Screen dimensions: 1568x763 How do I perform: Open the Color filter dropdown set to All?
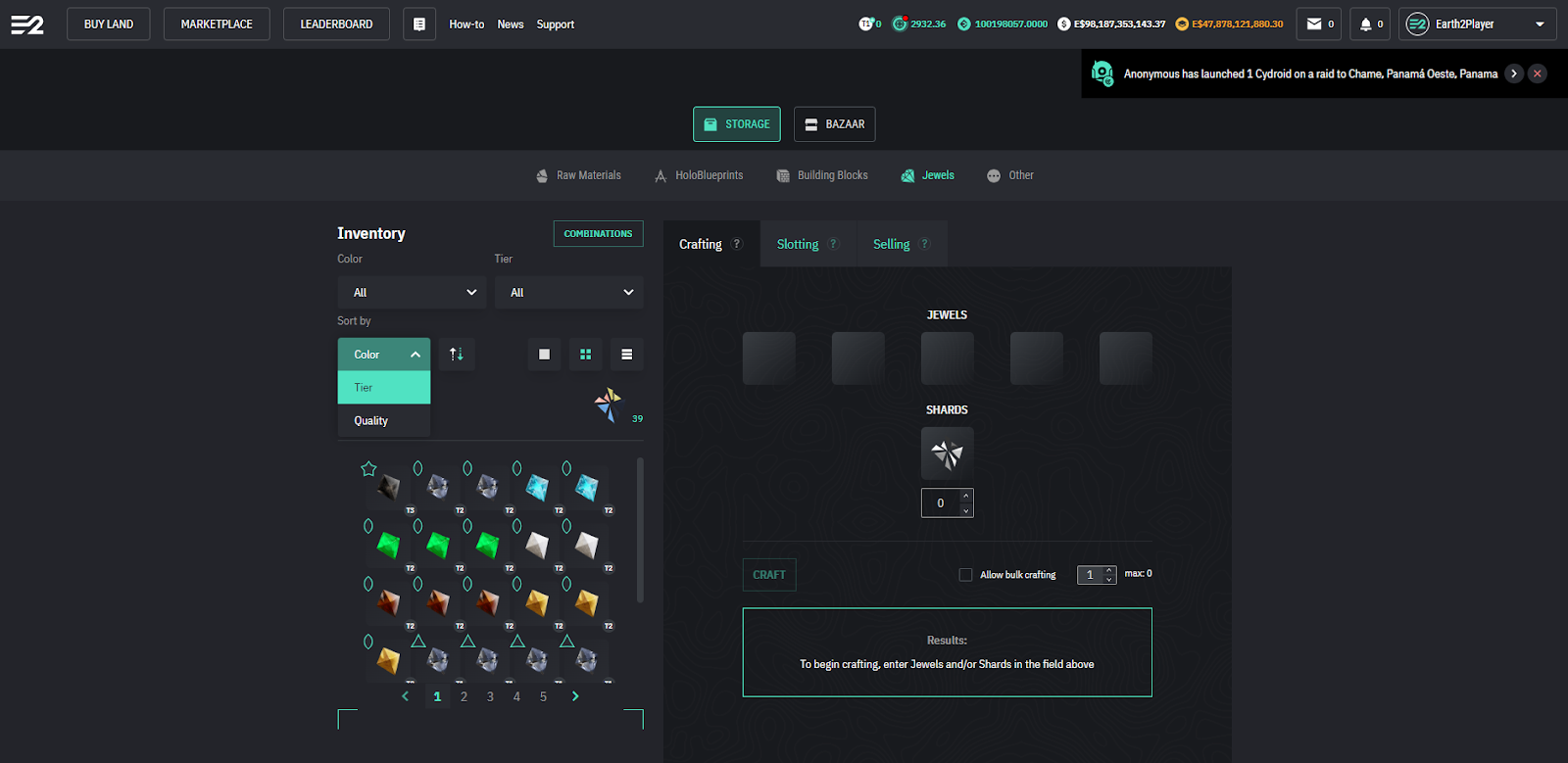click(x=412, y=293)
